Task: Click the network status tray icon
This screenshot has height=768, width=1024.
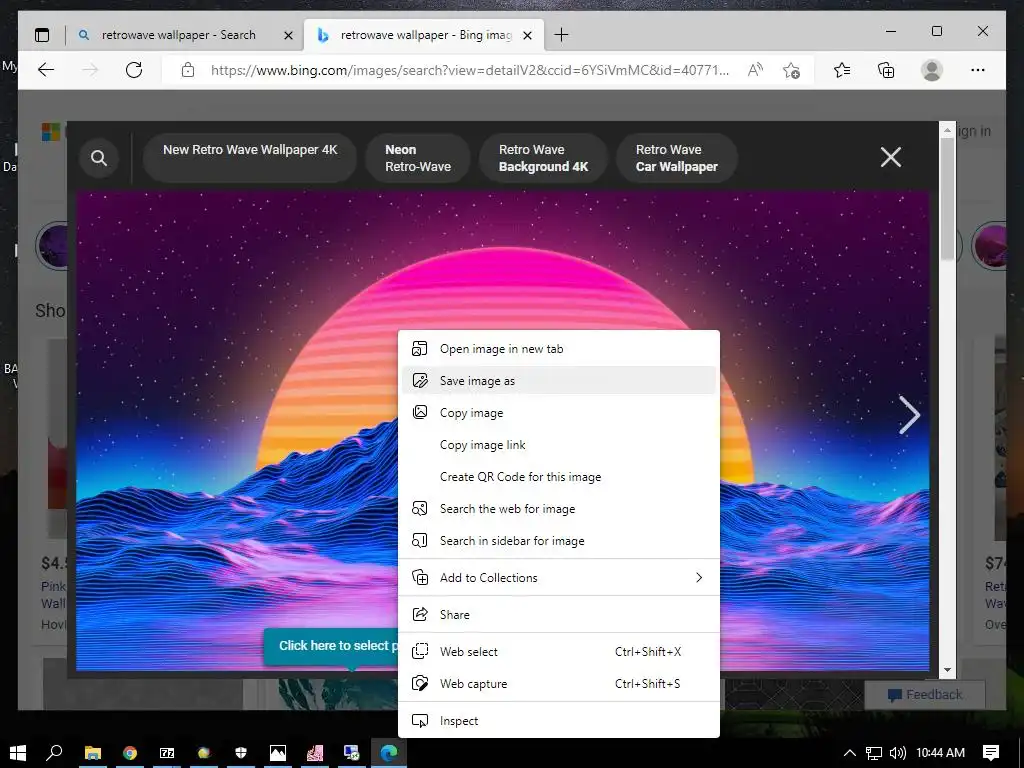Action: pyautogui.click(x=874, y=753)
